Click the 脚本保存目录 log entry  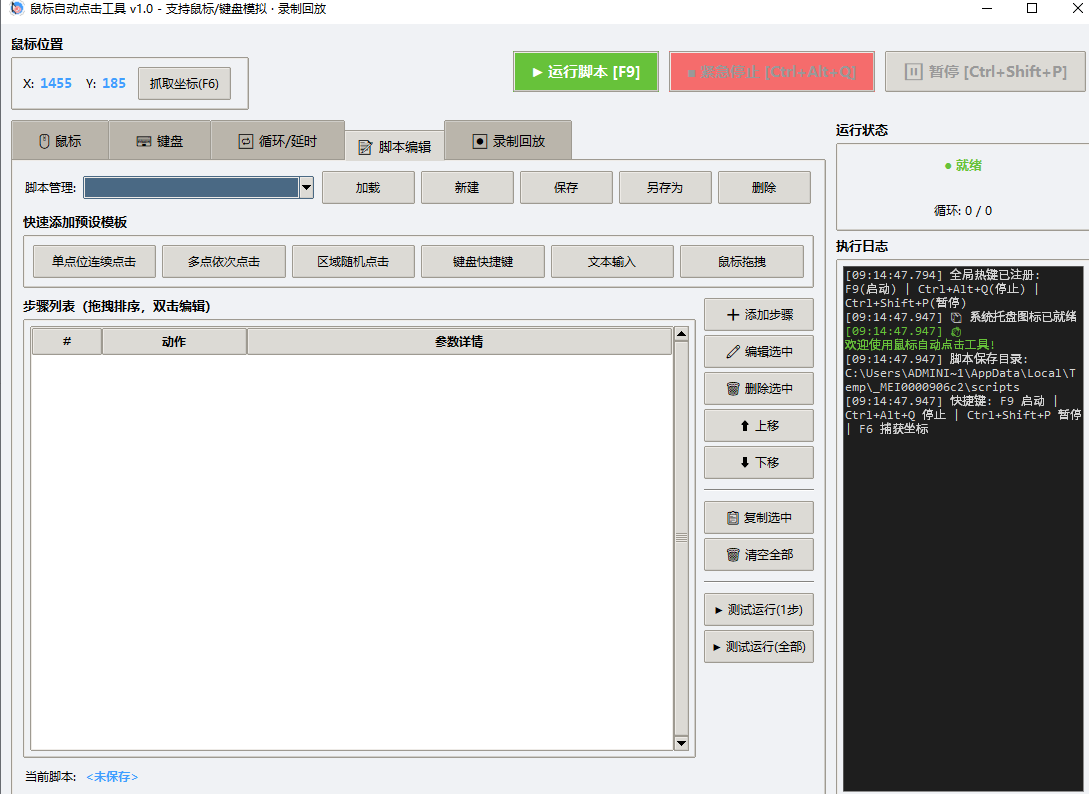click(961, 373)
